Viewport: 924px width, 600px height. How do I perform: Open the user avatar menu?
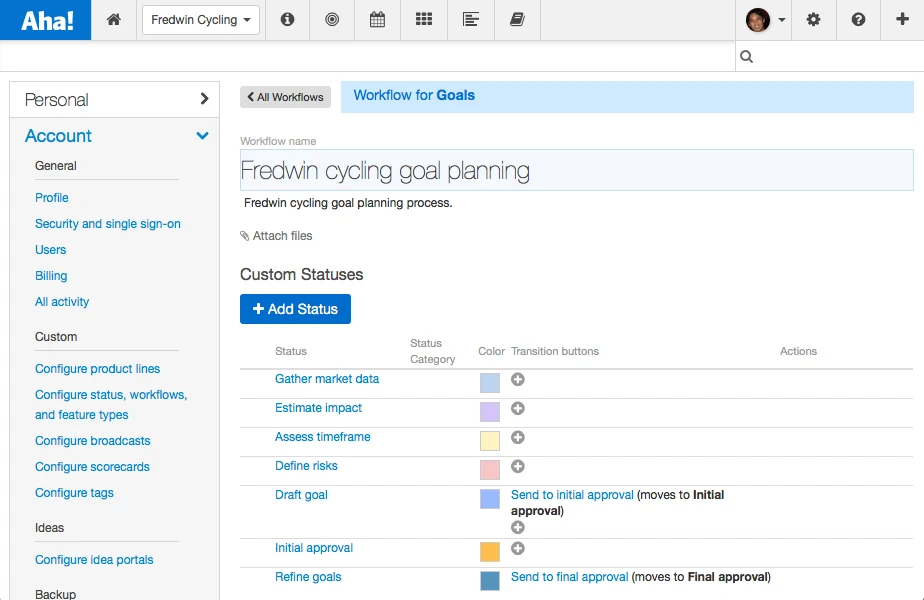coord(765,19)
